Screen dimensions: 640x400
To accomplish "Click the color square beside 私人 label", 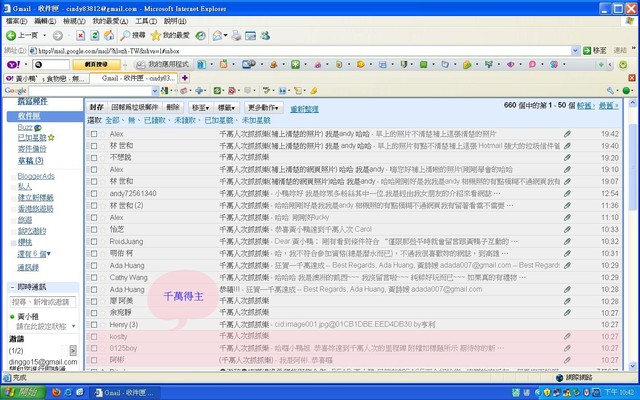I will pyautogui.click(x=13, y=187).
